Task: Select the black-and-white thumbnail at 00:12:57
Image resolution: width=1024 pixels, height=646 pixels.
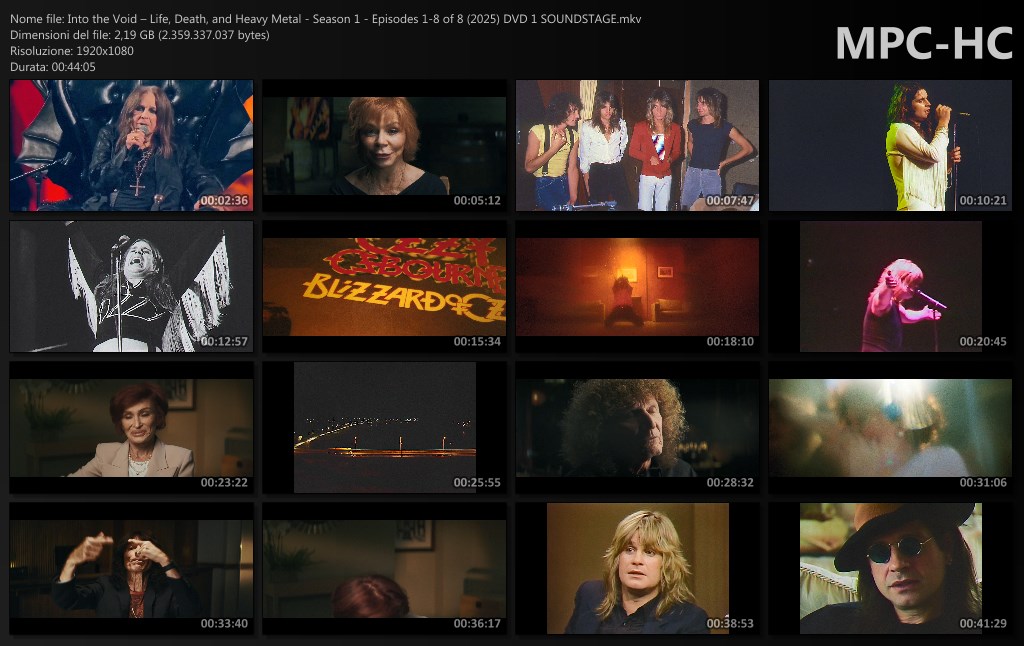Action: [131, 287]
